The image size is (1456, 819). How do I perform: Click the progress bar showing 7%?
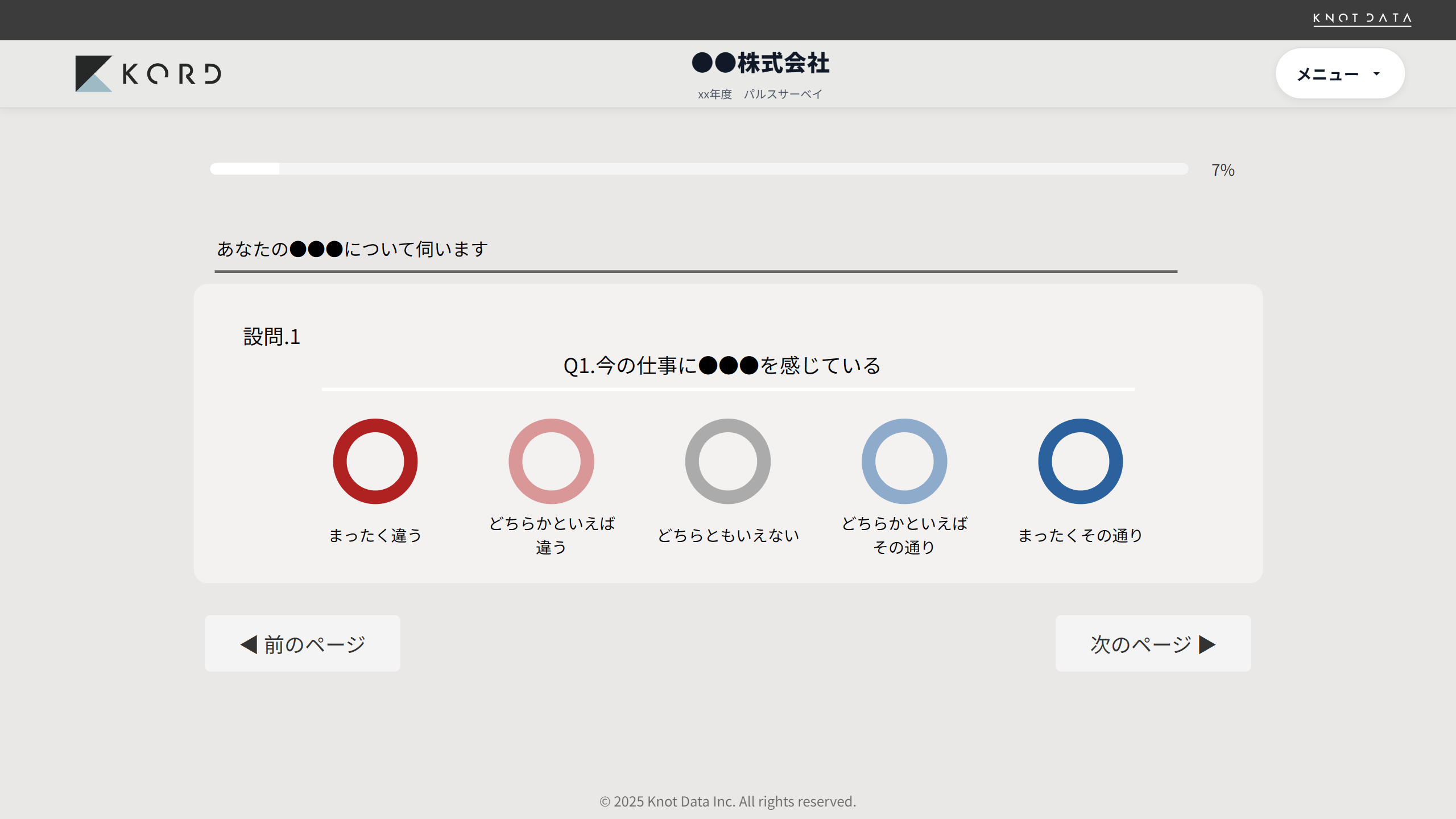[698, 169]
